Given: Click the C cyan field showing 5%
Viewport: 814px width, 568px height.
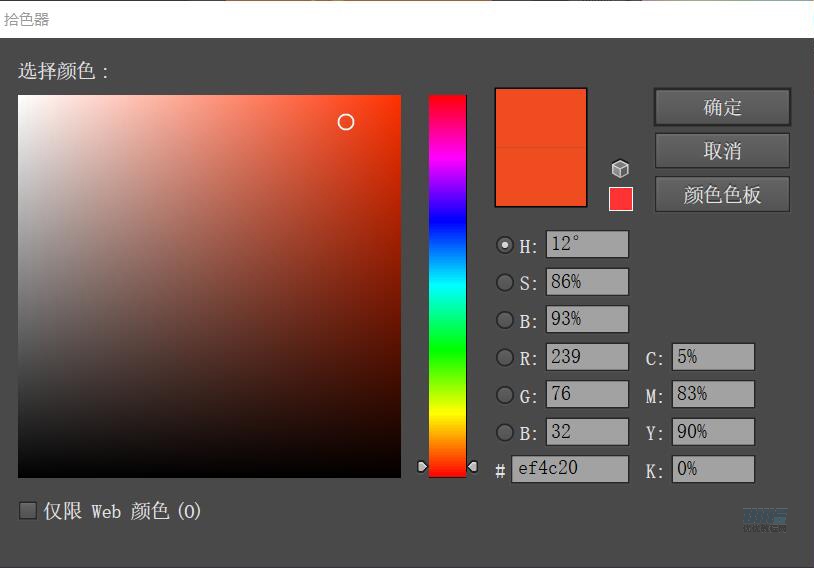Looking at the screenshot, I should point(713,357).
